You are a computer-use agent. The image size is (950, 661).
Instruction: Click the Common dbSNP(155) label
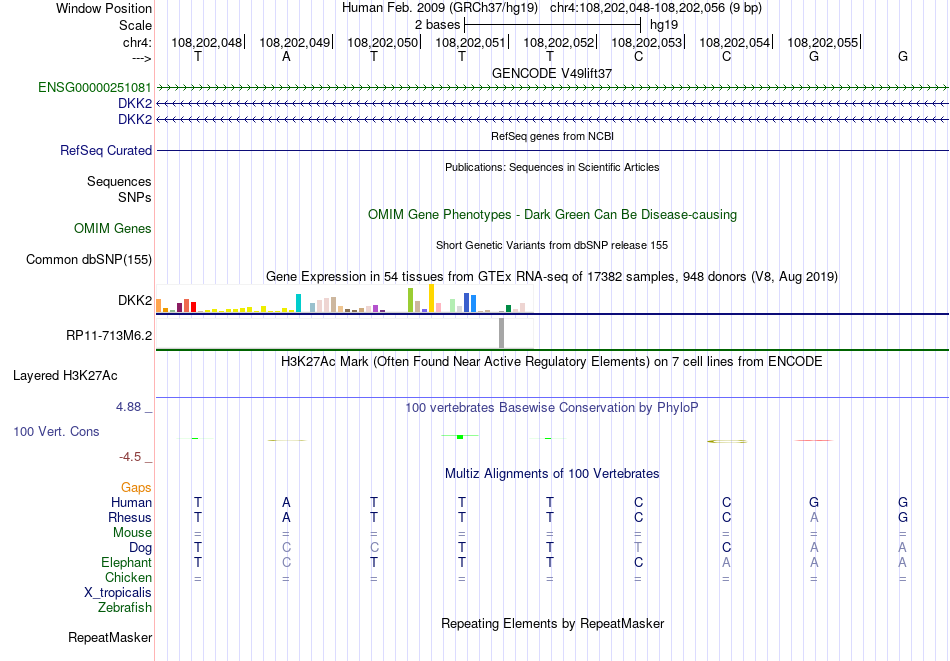[x=88, y=260]
